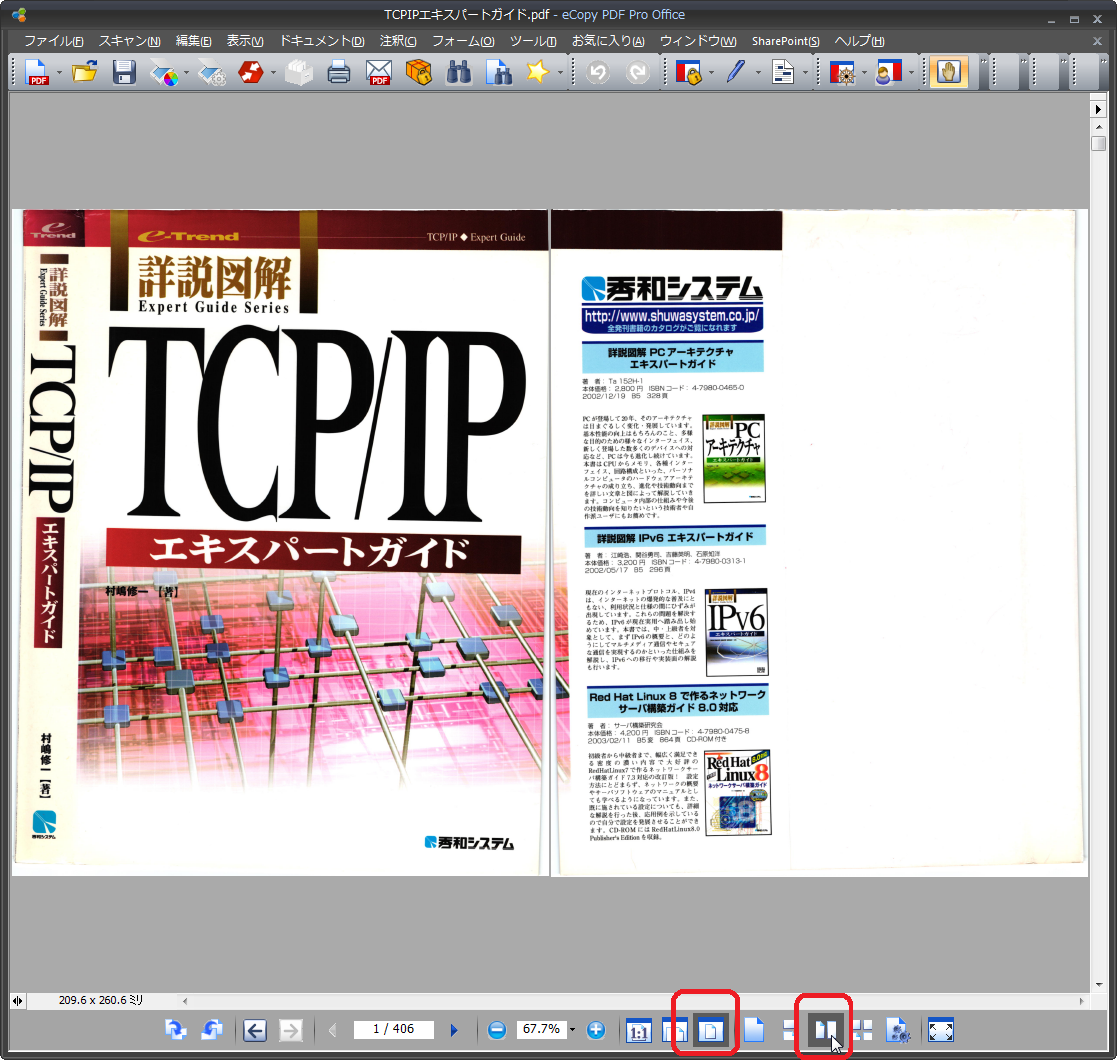Zoom out with the minus button

pos(497,1030)
